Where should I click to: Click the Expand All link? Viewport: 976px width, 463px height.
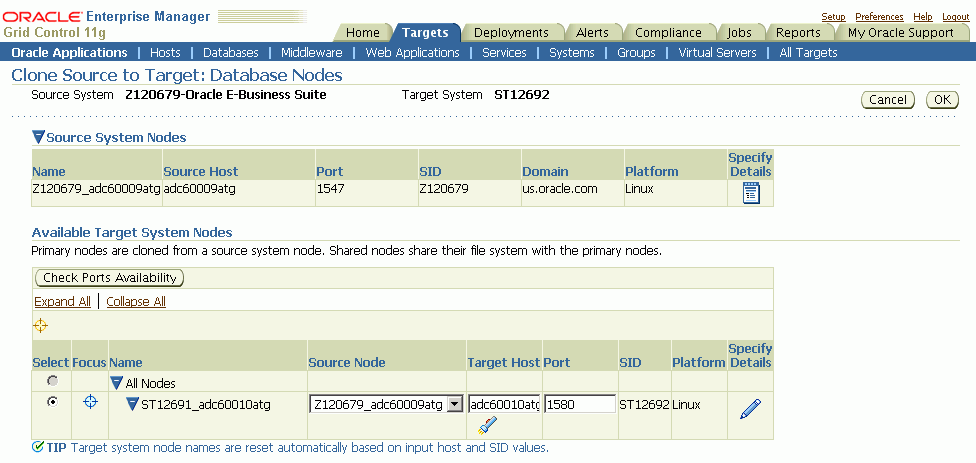[x=62, y=302]
